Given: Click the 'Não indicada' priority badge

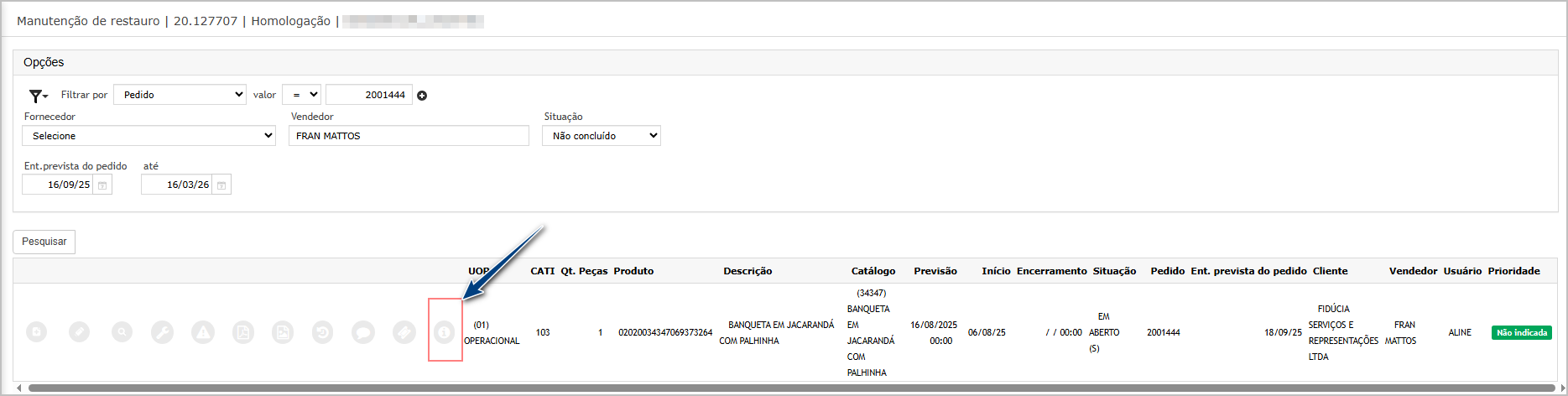Looking at the screenshot, I should pos(1521,333).
